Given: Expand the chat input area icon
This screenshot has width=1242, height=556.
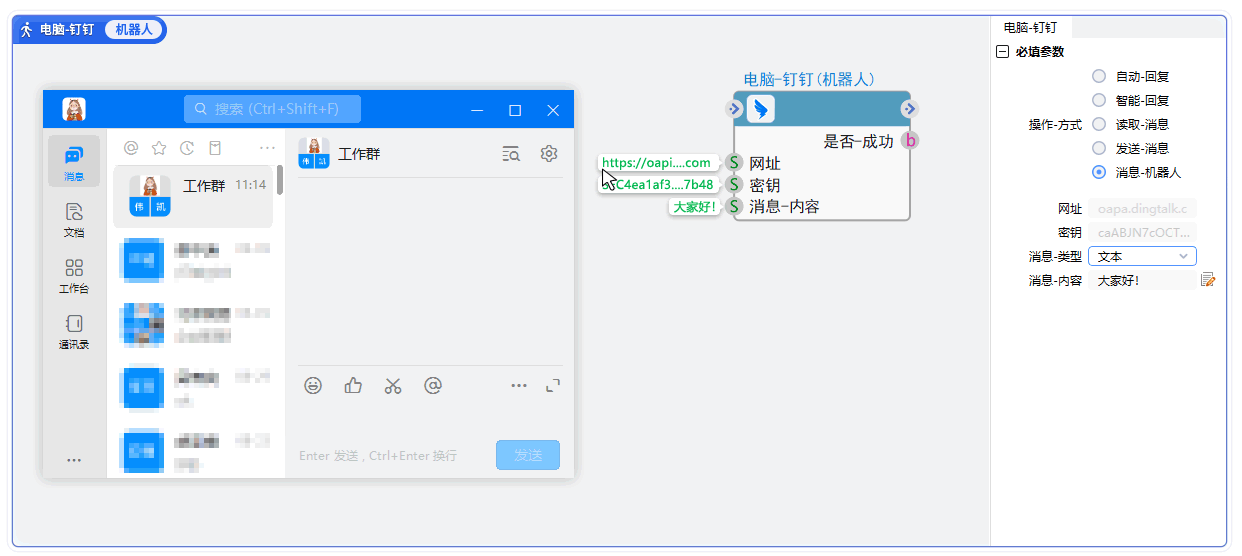Looking at the screenshot, I should click(553, 386).
